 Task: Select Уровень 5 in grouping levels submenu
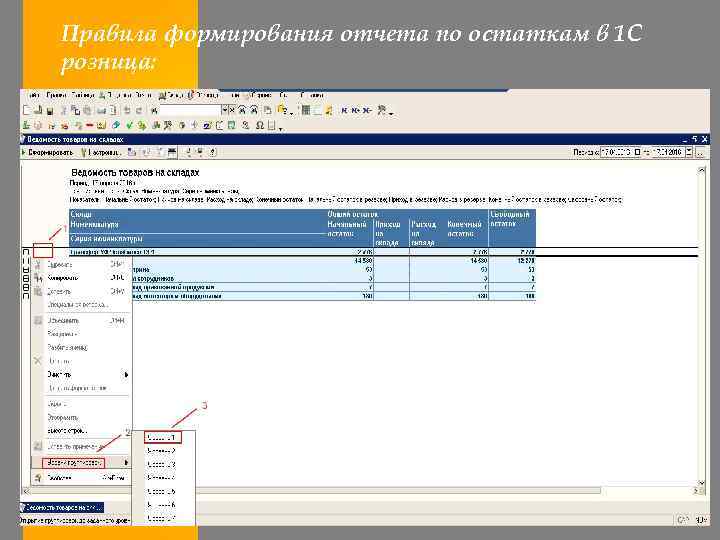pos(163,491)
